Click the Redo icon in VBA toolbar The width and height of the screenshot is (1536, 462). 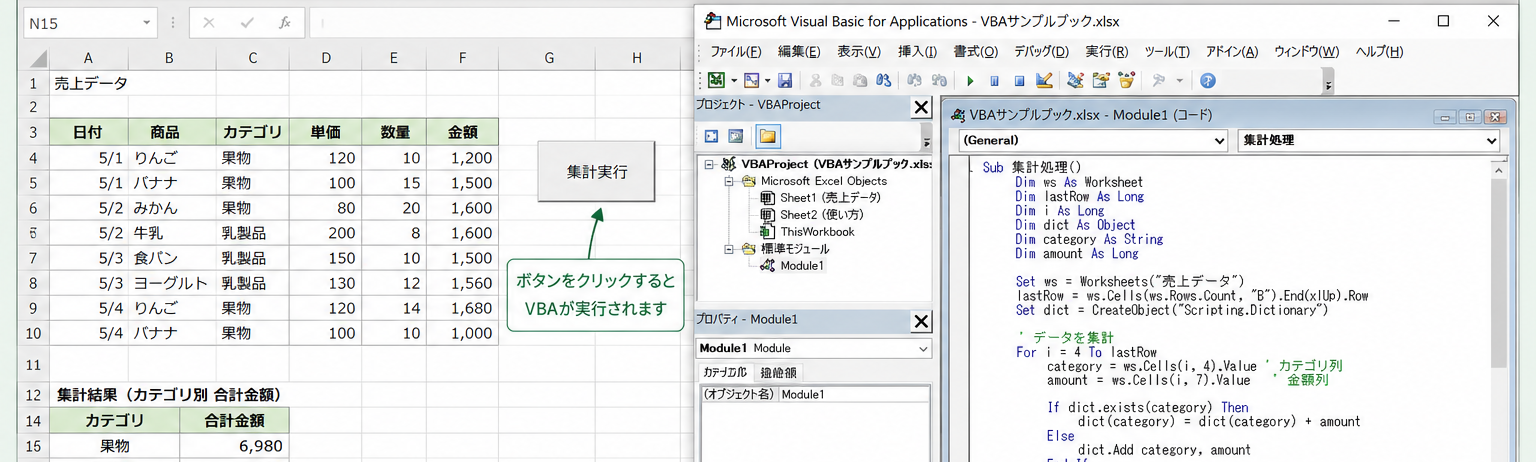939,80
